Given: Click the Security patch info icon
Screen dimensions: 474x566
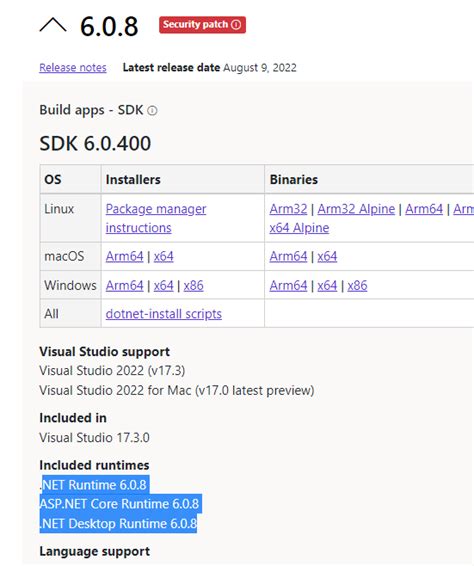Looking at the screenshot, I should pos(236,25).
